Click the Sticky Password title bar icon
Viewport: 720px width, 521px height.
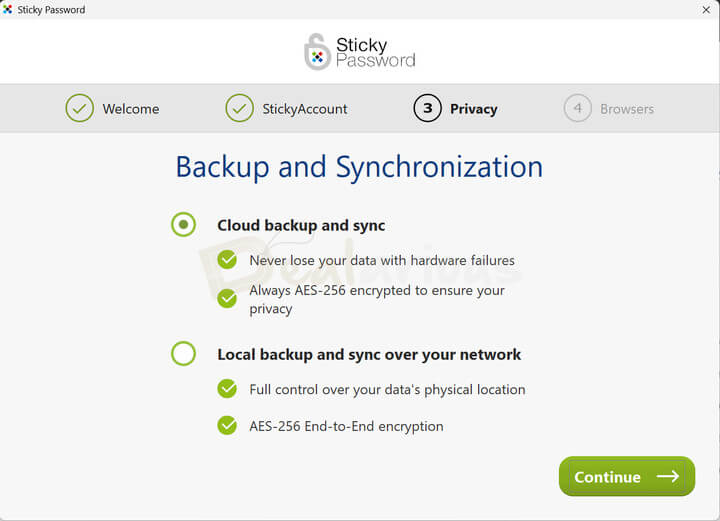(x=7, y=9)
